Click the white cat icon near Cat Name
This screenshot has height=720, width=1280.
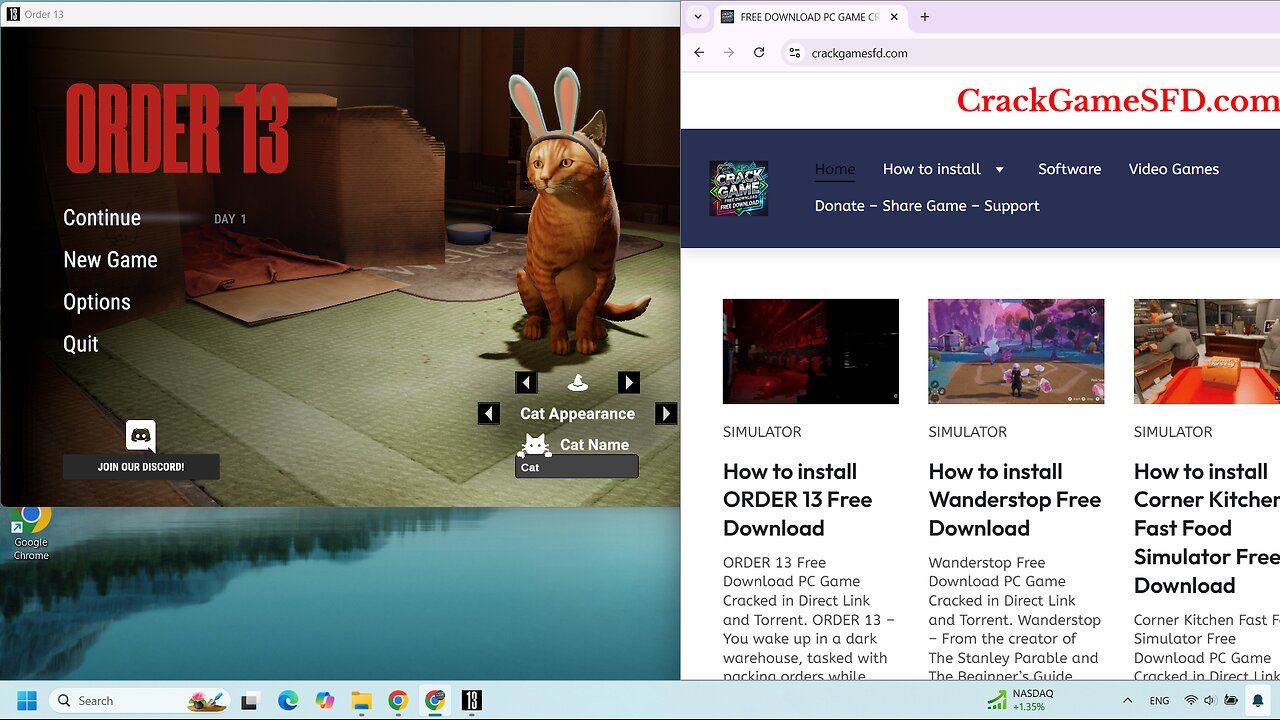coord(535,445)
